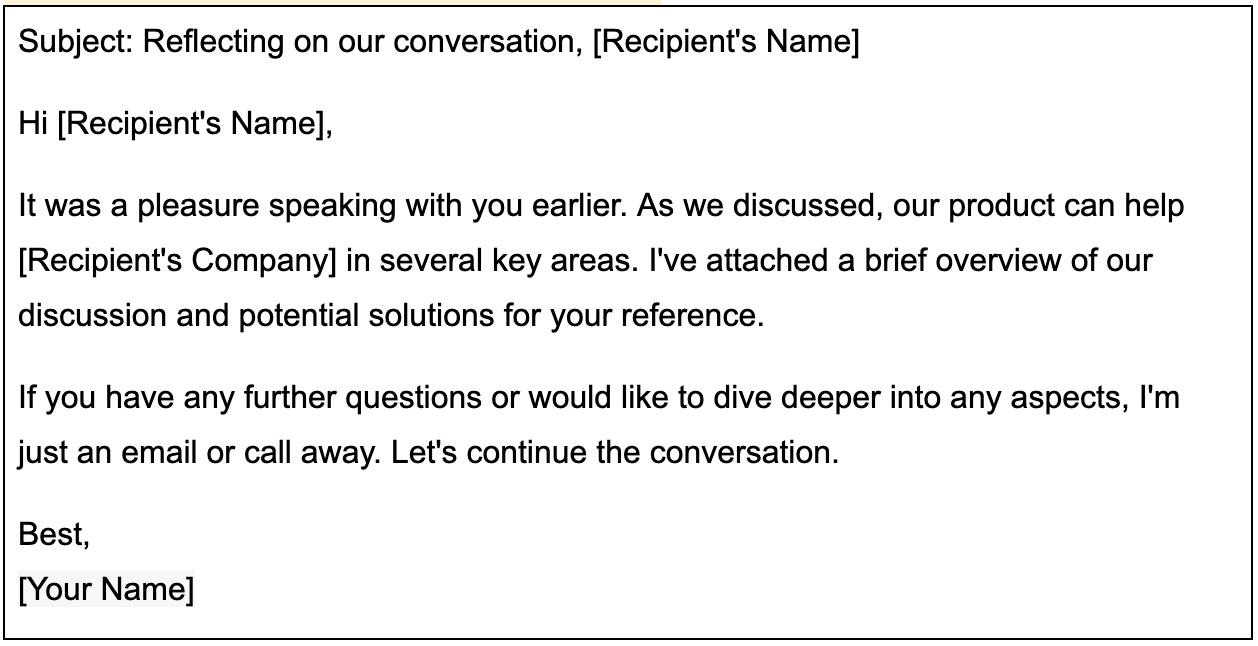Click 'Reflecting on our conversation' subject text
Viewport: 1258px width, 646px height.
tap(361, 43)
